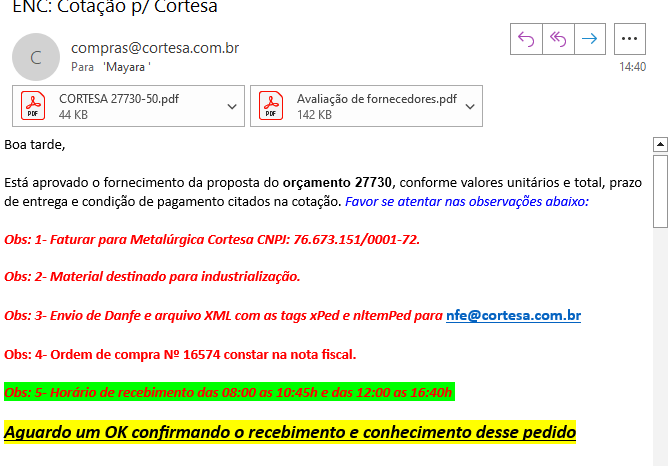Select the recipient name 'Mayara'
669x466 pixels.
click(126, 67)
